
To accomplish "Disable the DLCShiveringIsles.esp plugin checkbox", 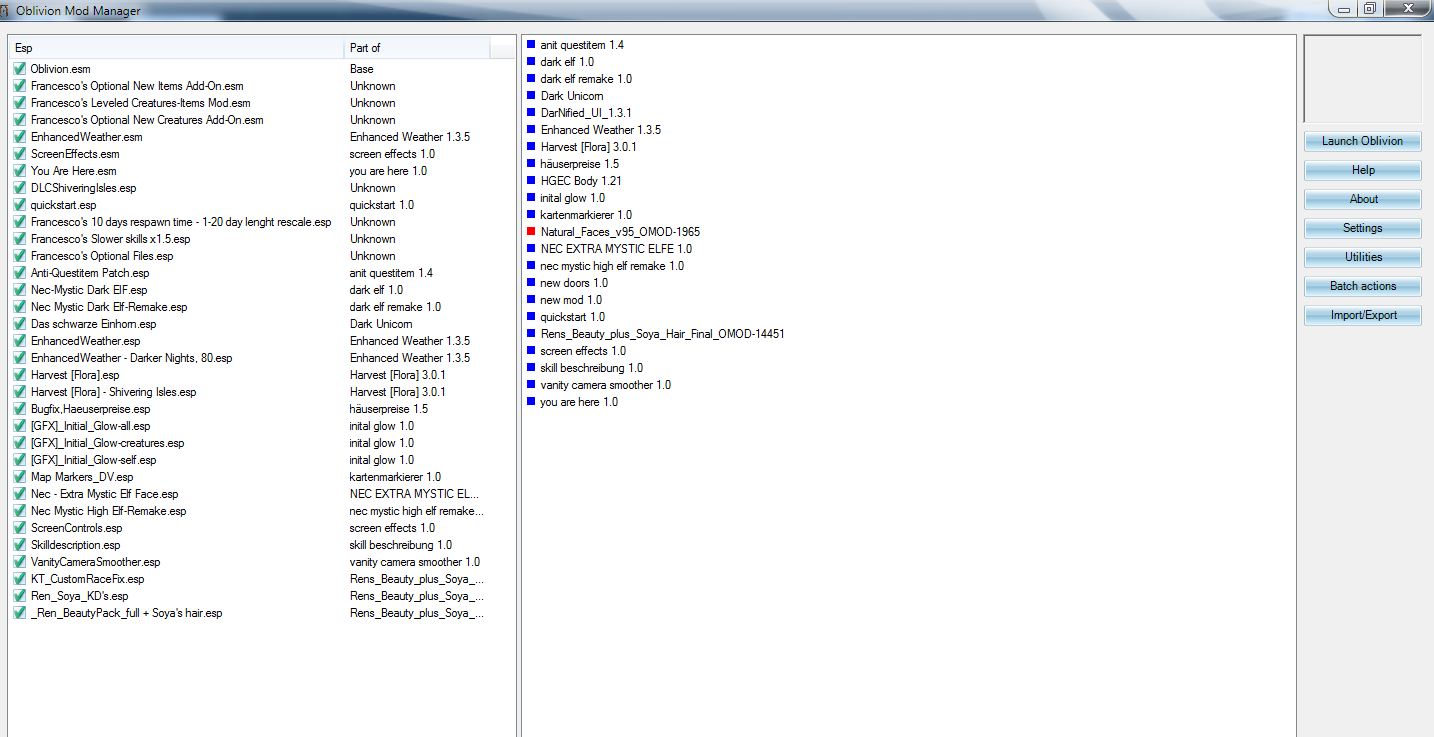I will [x=20, y=188].
